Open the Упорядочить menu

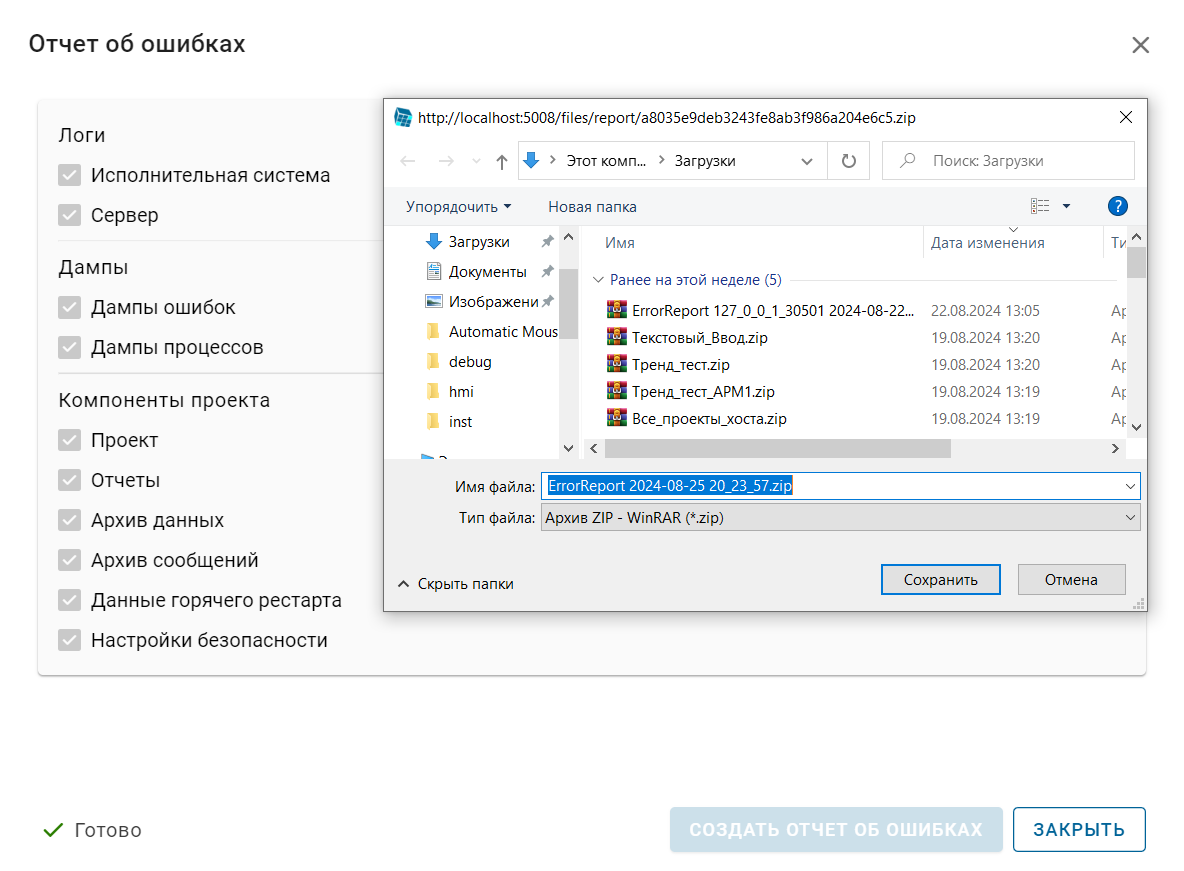click(x=458, y=207)
